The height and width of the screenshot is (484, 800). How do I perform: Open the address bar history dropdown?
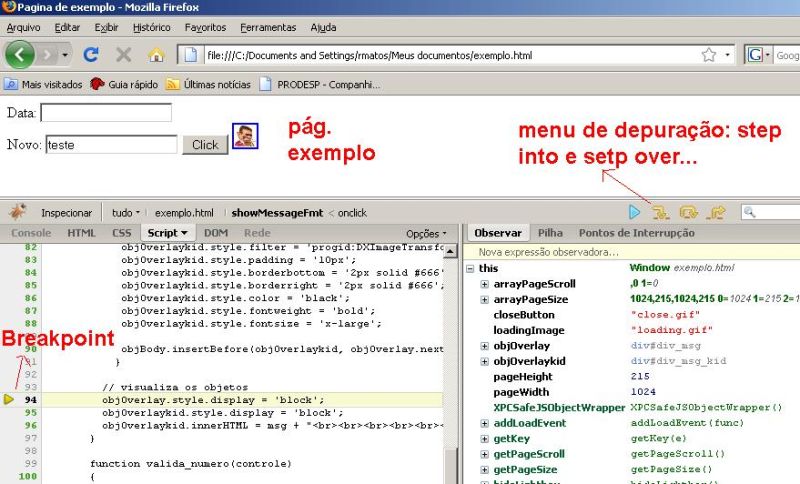click(727, 55)
